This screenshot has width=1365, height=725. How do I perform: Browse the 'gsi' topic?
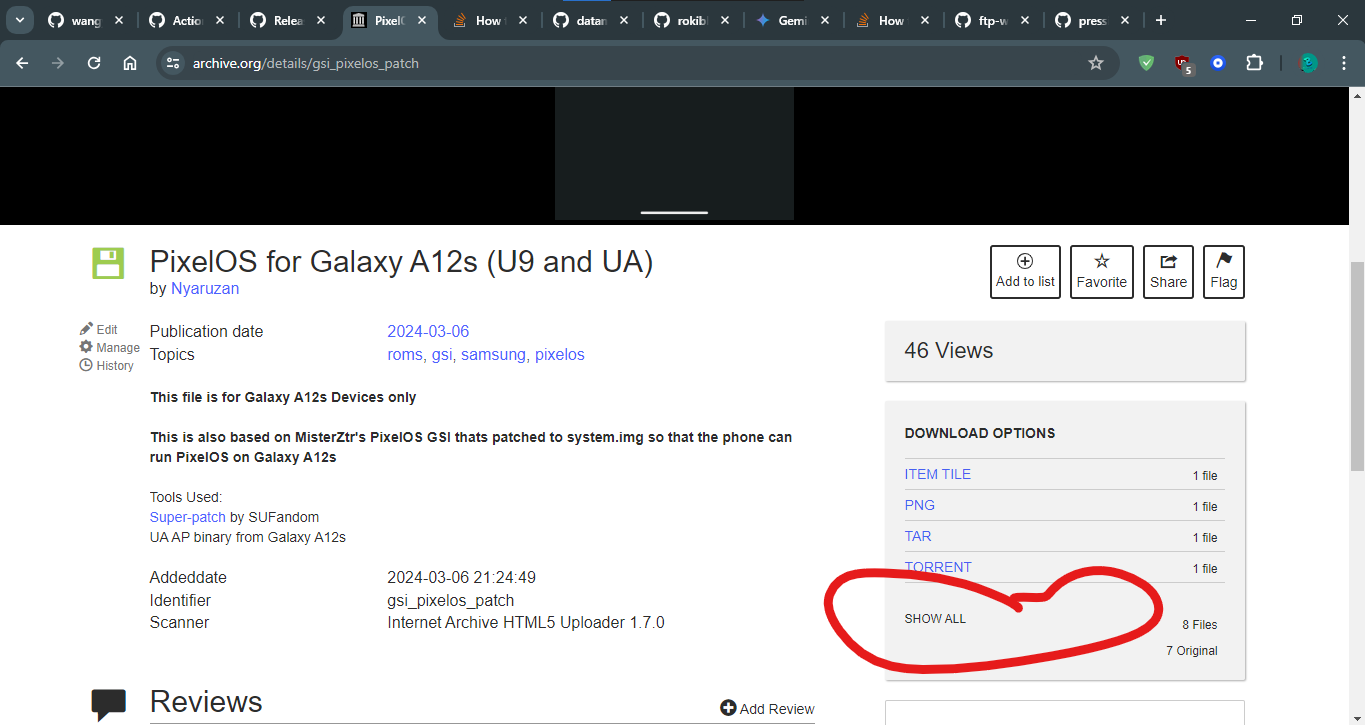[442, 354]
